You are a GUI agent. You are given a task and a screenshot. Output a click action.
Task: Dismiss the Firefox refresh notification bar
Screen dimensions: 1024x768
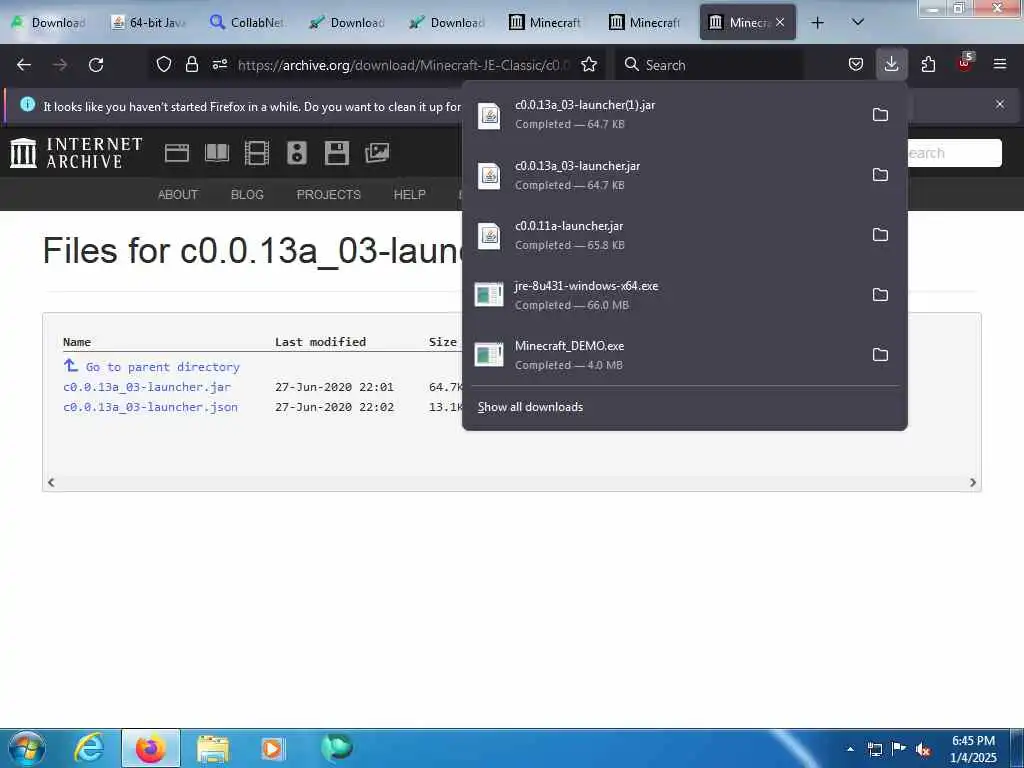(x=1000, y=104)
